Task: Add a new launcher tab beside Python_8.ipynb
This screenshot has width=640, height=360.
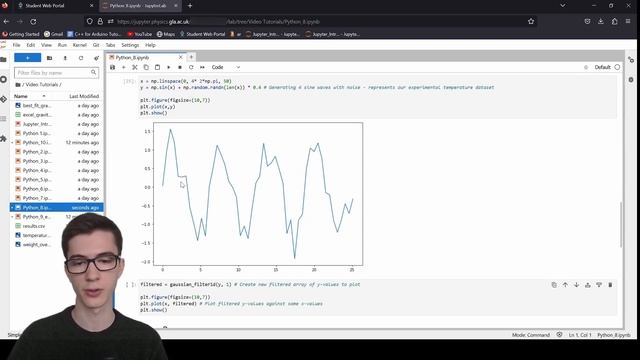Action: click(x=191, y=58)
